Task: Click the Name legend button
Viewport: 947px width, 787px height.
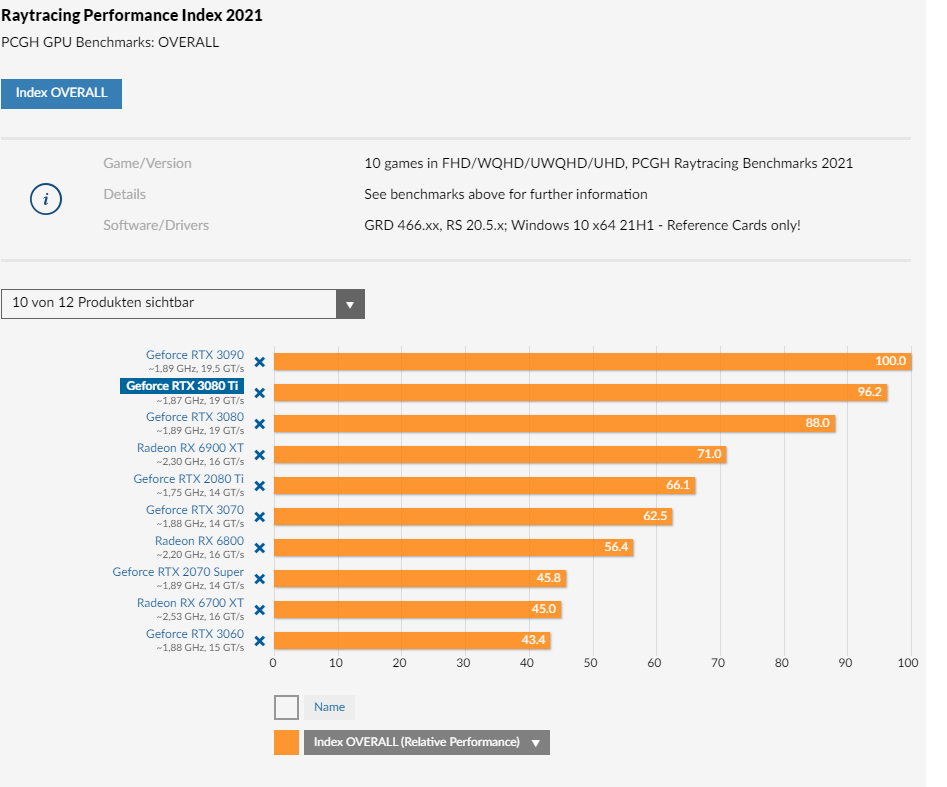Action: pos(329,707)
